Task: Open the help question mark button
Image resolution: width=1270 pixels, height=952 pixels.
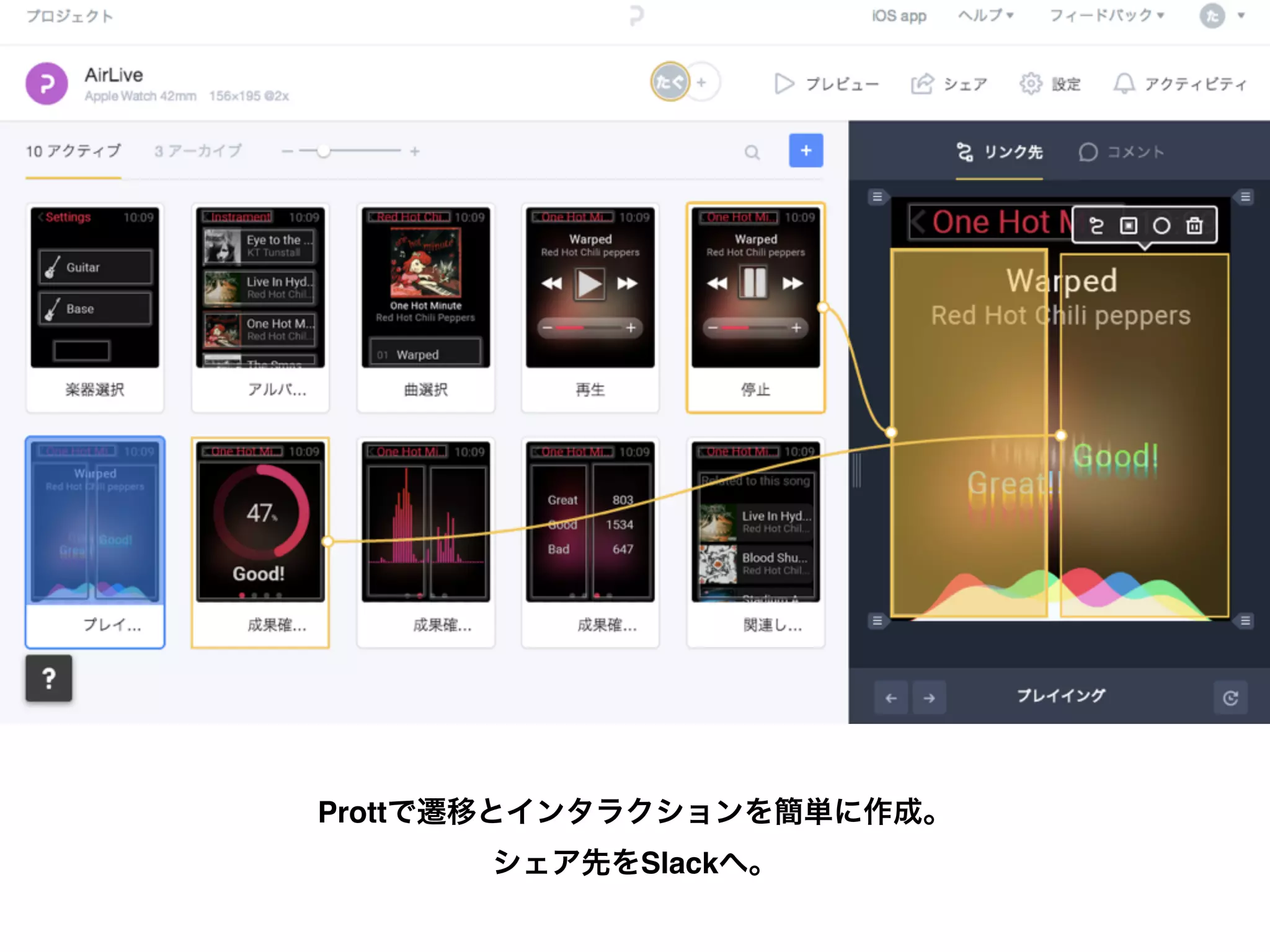Action: coord(49,679)
